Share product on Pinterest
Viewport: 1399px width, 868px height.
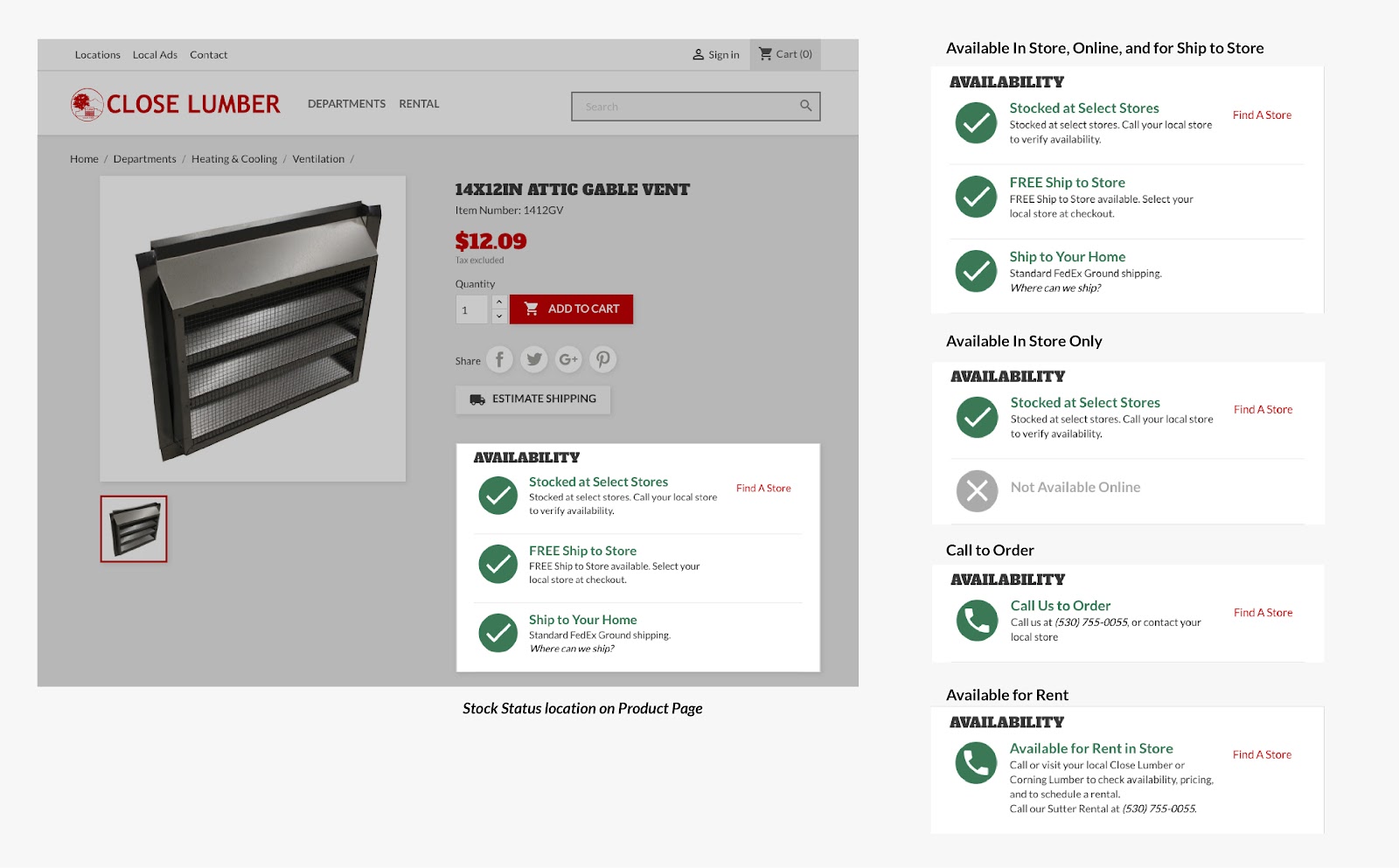coord(602,359)
